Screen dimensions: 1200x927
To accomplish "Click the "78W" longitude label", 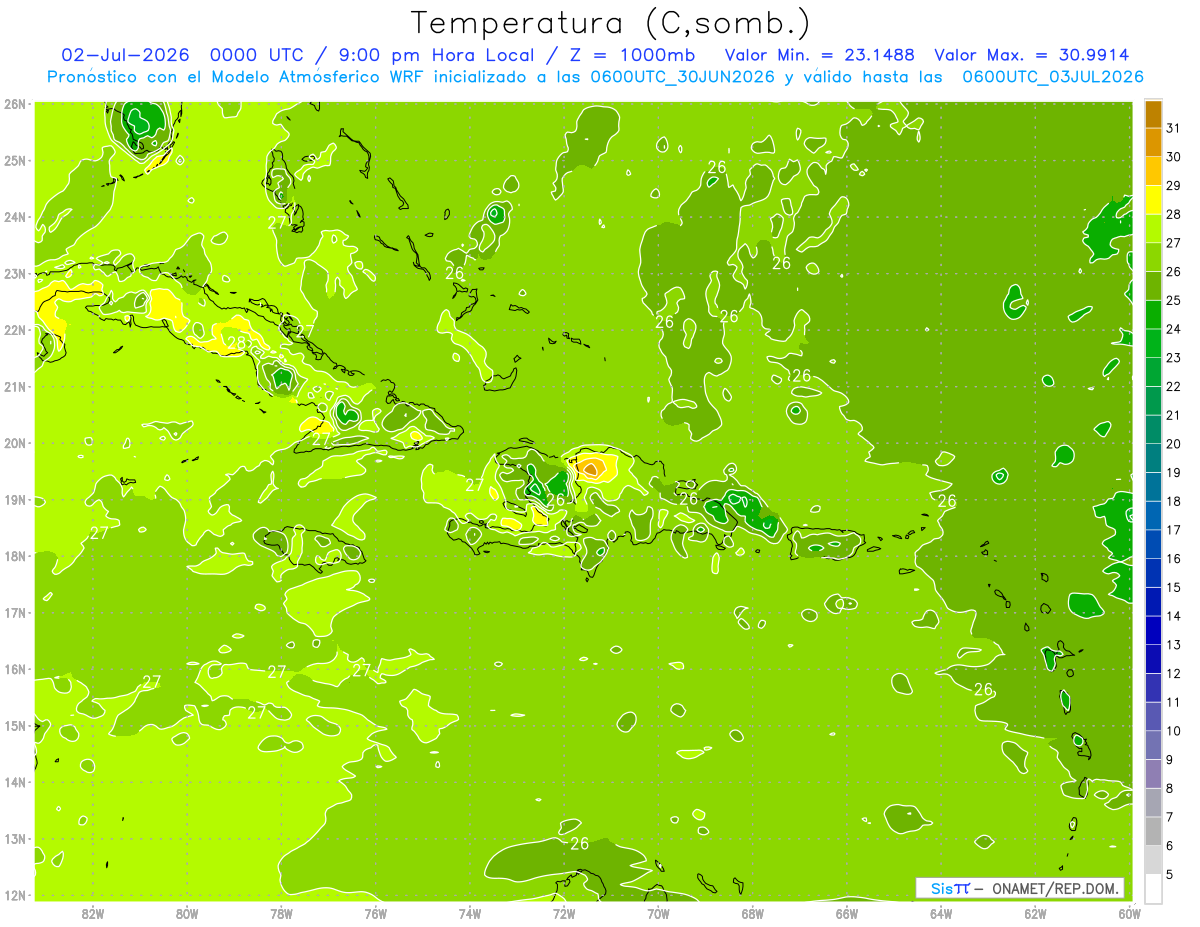I will coord(281,913).
